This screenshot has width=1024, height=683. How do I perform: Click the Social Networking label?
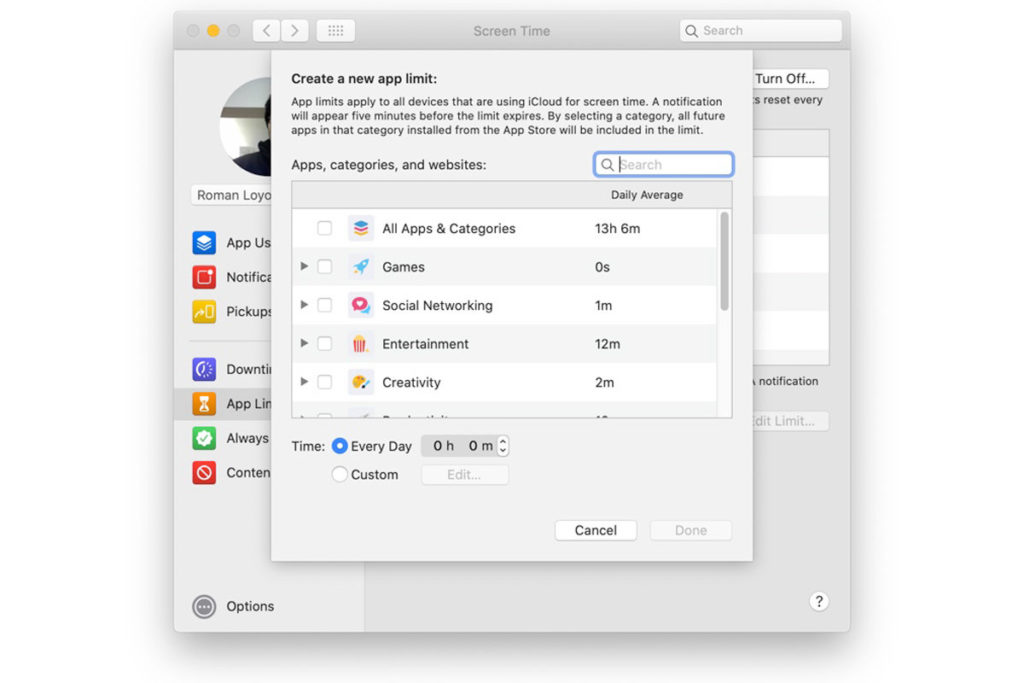pos(438,306)
